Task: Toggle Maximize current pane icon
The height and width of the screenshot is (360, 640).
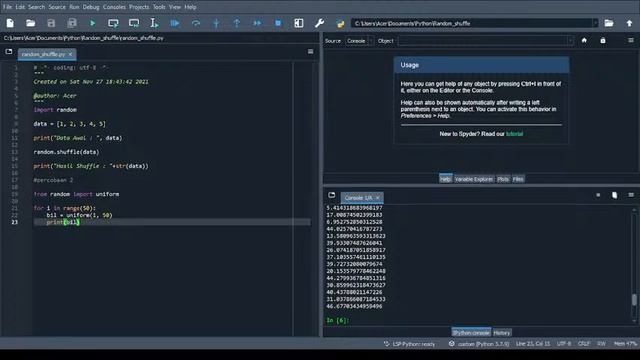Action: [x=299, y=23]
